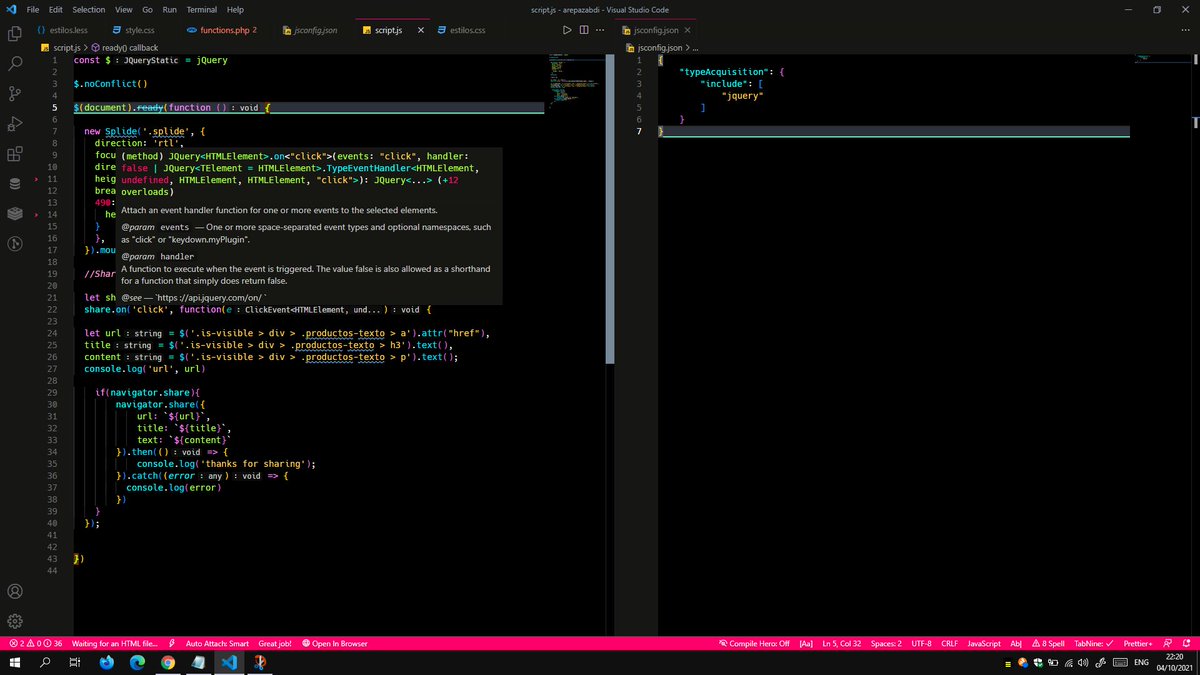The image size is (1200, 675).
Task: Open the Extensions view
Action: [x=14, y=155]
